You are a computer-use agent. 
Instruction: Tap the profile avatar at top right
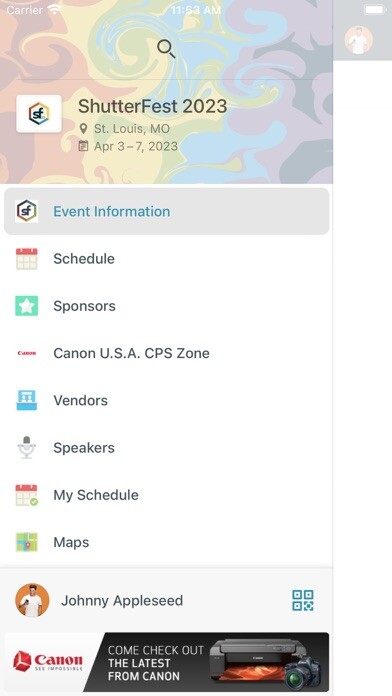359,40
